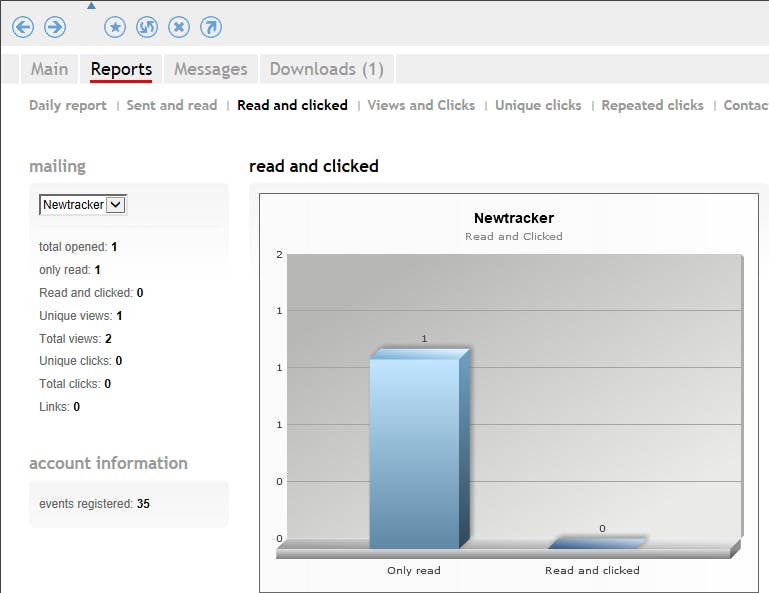Screen dimensions: 769x593
Task: Click the Only read bar in chart
Action: click(x=419, y=448)
